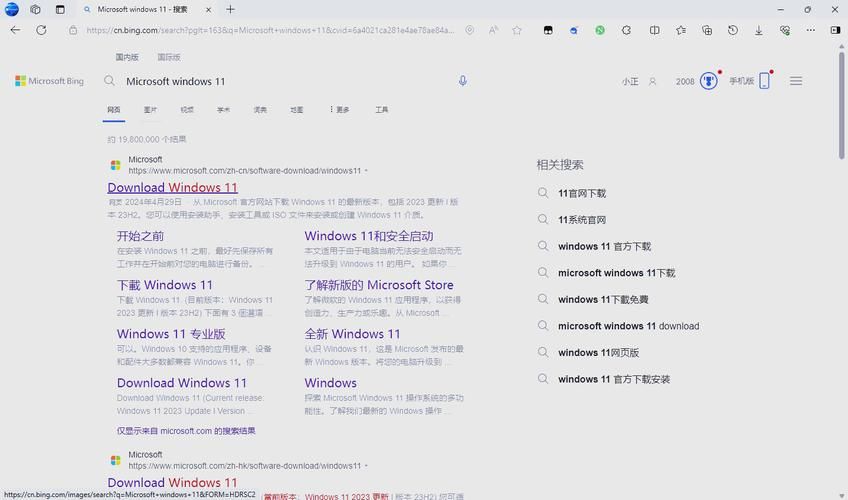Open the 工具 tools option
Viewport: 848px width, 500px height.
[x=381, y=110]
